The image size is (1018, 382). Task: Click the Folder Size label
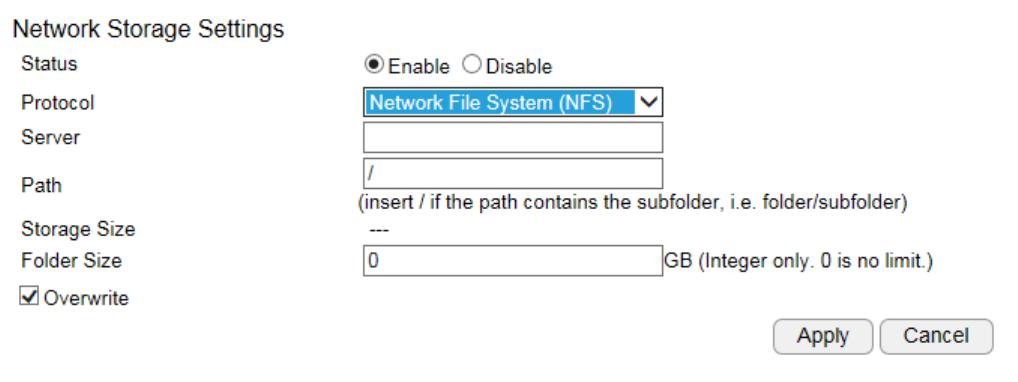(71, 261)
